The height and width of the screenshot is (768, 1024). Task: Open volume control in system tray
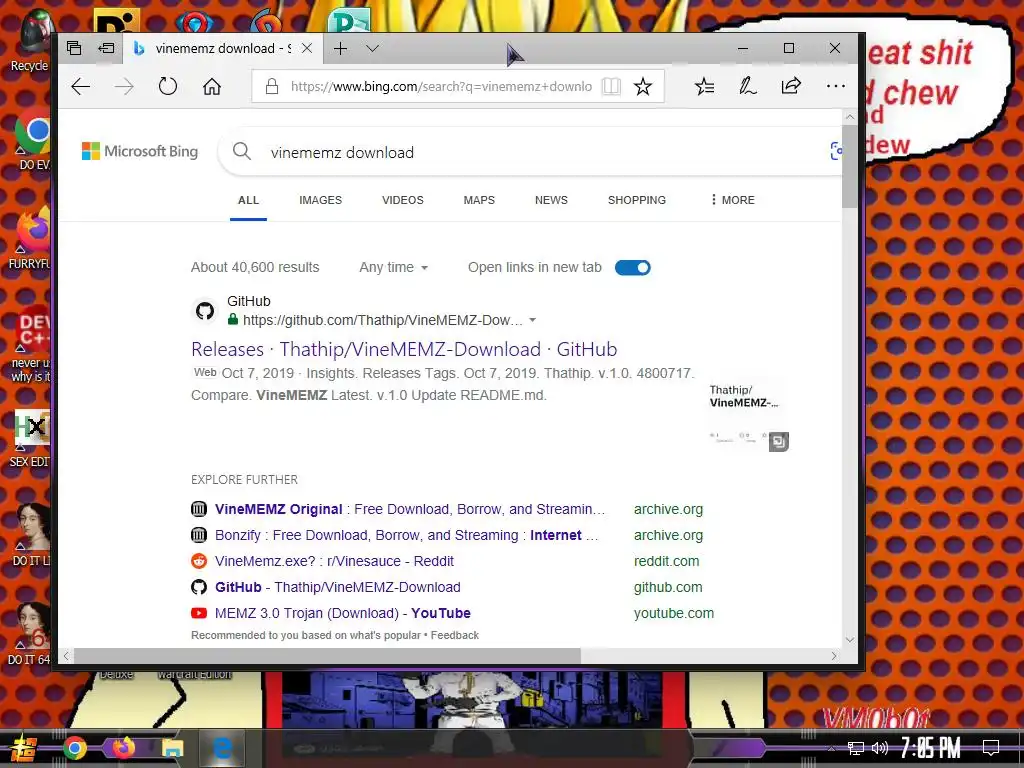pos(880,748)
